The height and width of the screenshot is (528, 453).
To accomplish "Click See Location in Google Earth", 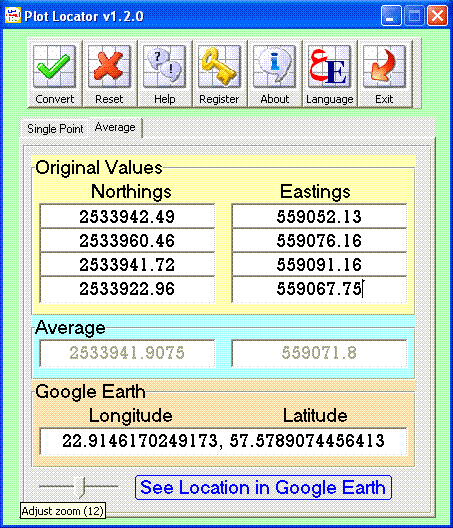I will click(263, 487).
